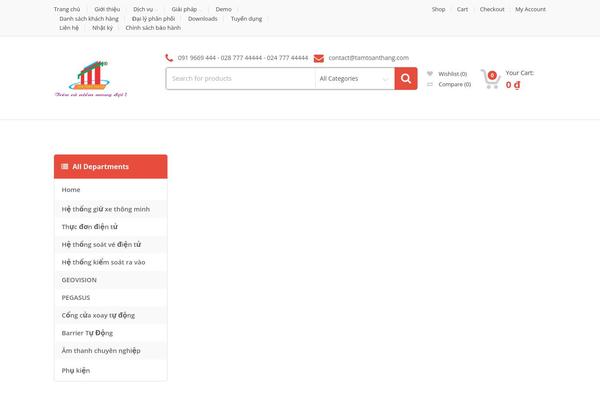This screenshot has height=400, width=600.
Task: Open the Nhật ký menu item
Action: (x=103, y=28)
